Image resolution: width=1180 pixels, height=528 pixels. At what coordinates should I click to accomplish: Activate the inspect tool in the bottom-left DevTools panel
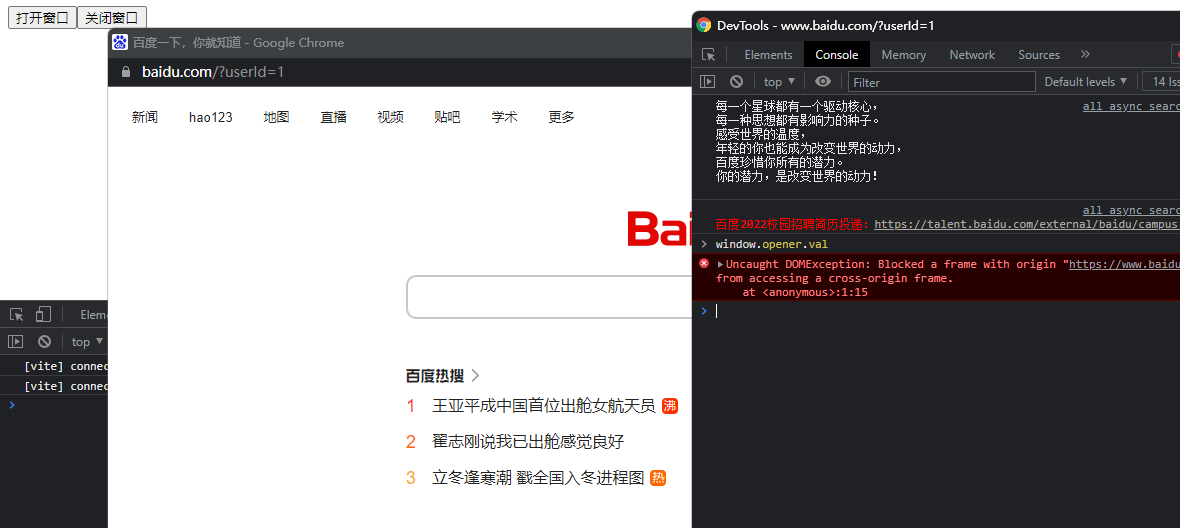pyautogui.click(x=17, y=314)
